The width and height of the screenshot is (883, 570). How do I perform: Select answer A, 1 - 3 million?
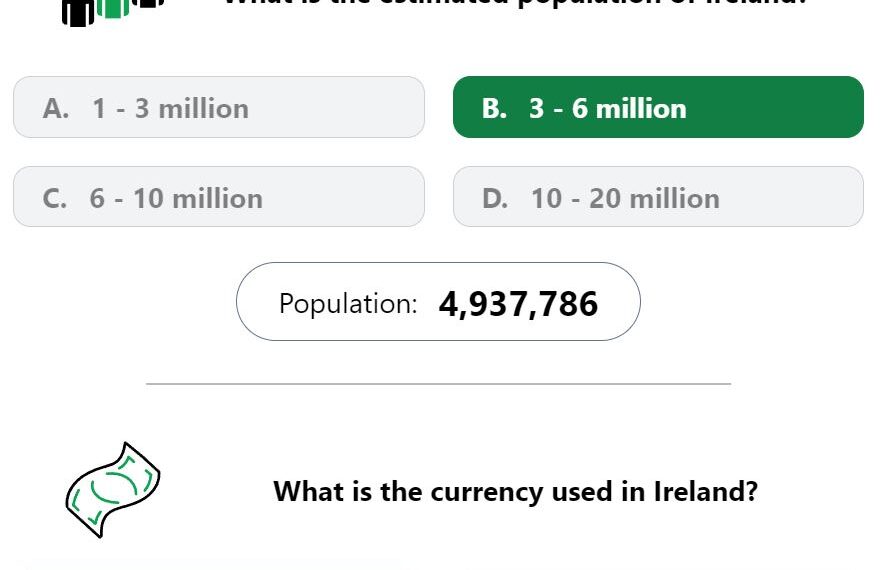click(218, 107)
